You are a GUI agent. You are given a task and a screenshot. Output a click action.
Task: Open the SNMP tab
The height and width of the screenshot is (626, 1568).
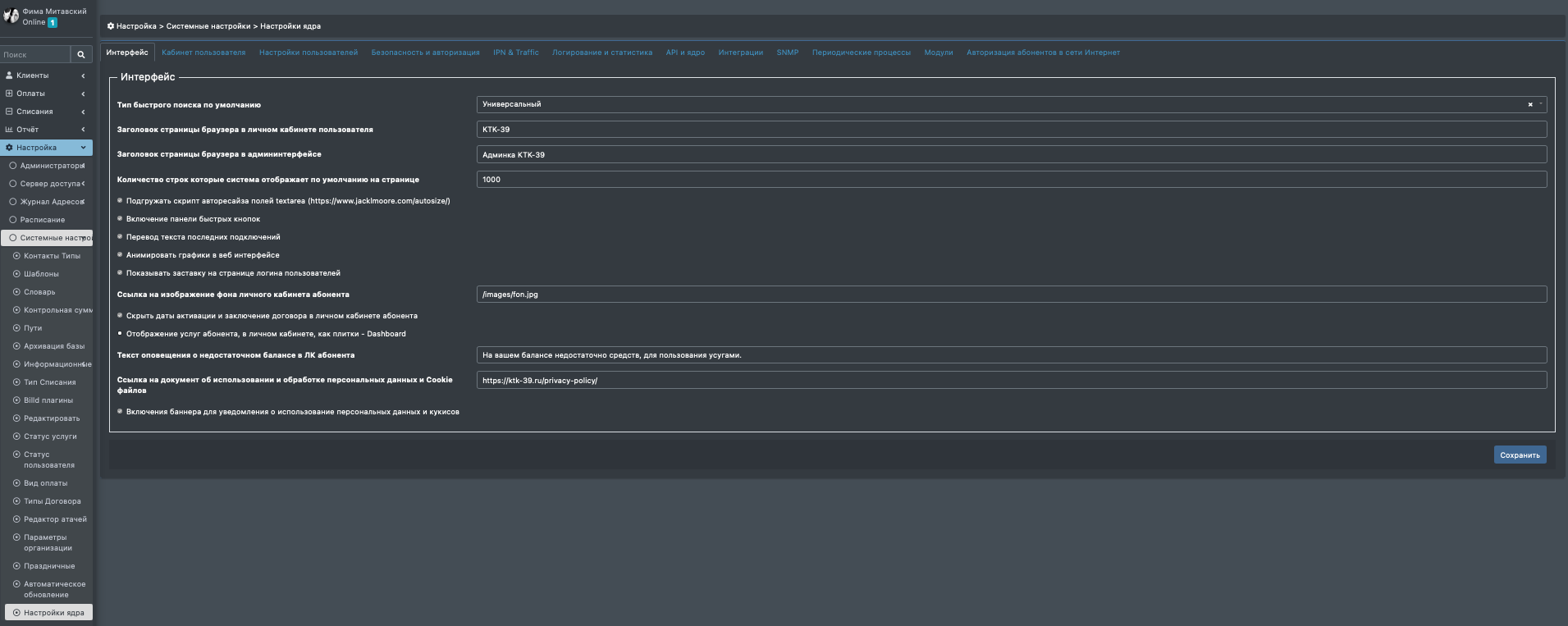point(787,53)
